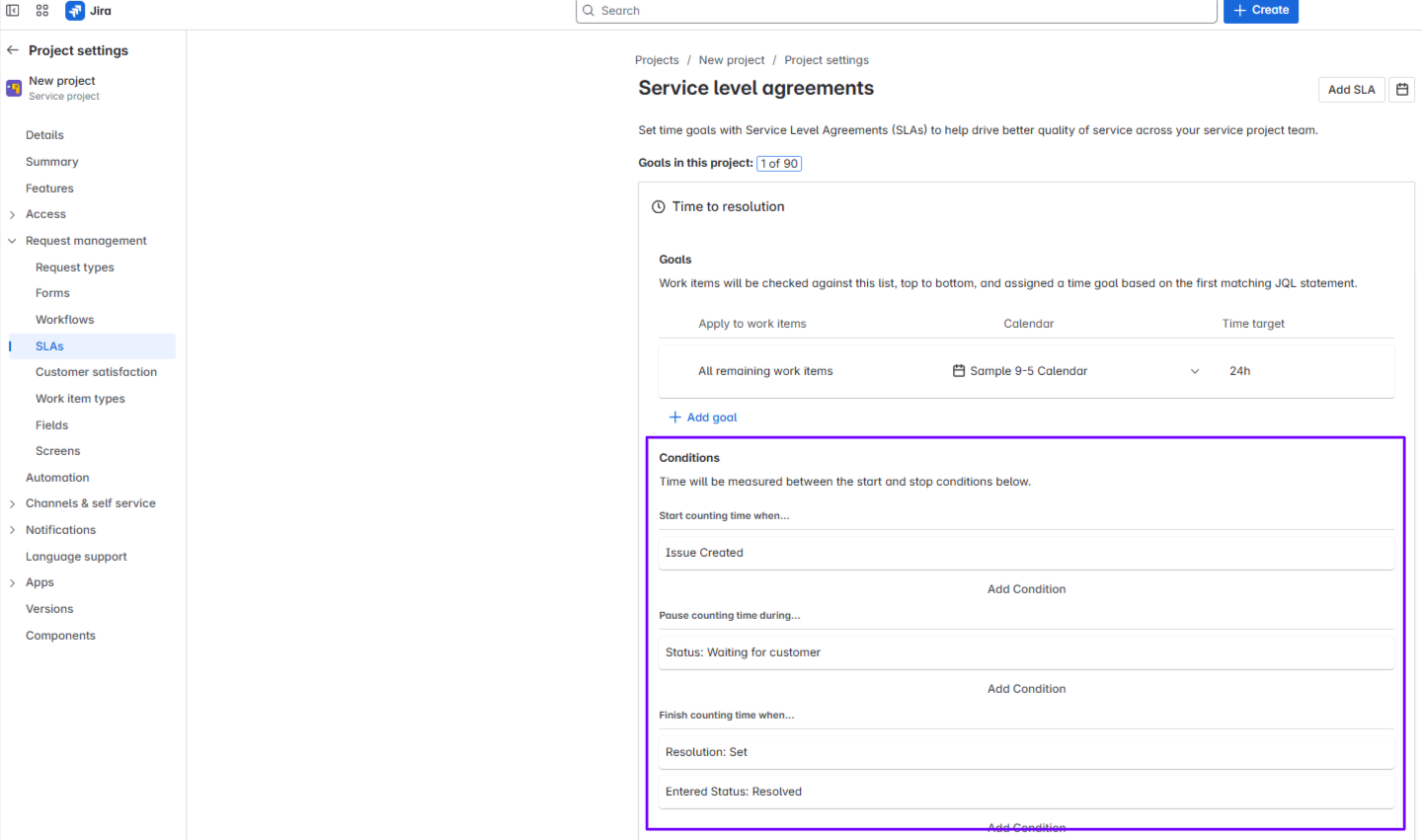Click the back arrow next to Project settings

[x=12, y=49]
